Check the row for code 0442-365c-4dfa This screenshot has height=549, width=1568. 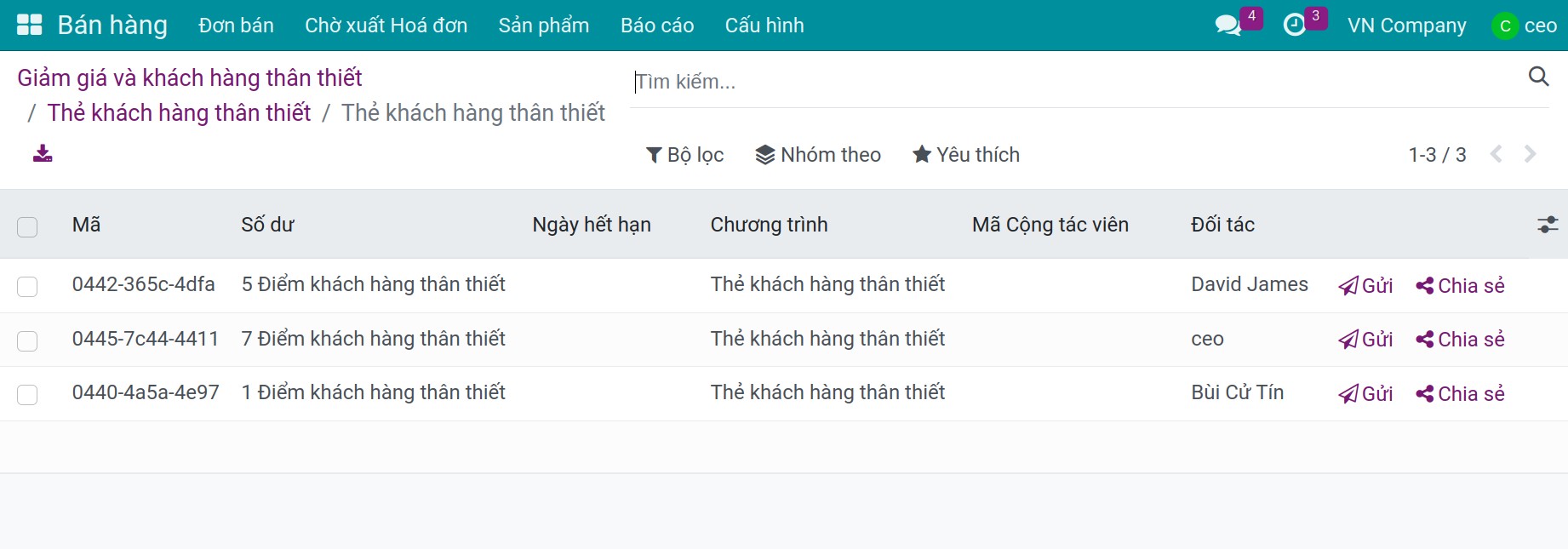tap(27, 286)
